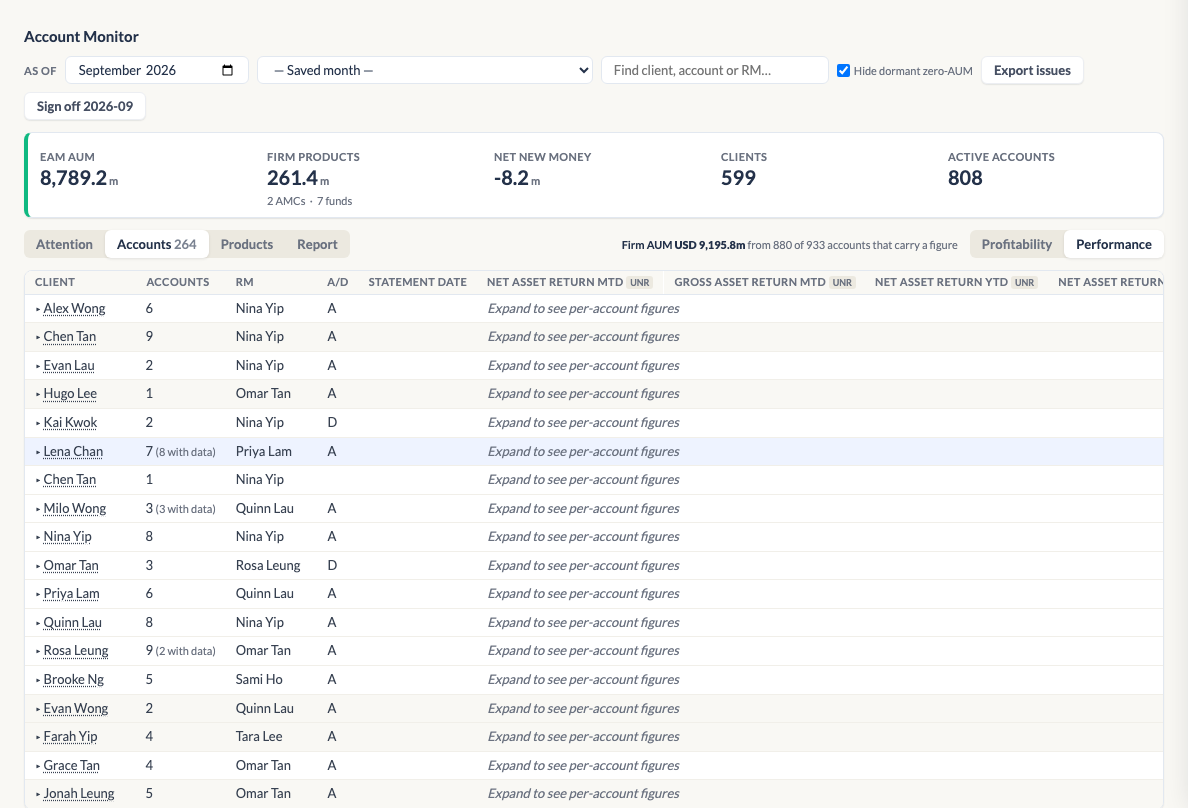Open the Products tab

click(247, 244)
